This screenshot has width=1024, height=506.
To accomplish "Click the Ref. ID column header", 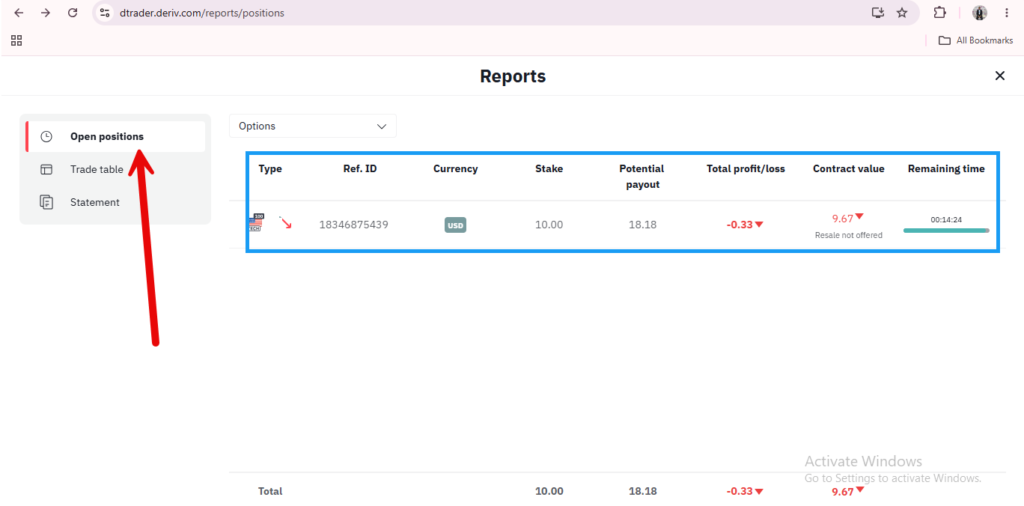I will click(x=360, y=168).
